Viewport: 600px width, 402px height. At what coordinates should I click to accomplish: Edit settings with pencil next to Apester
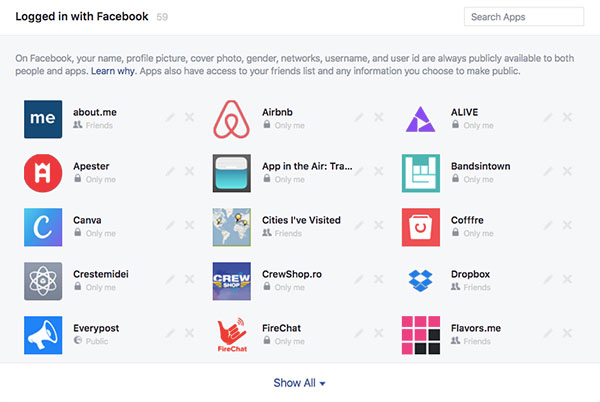point(170,171)
